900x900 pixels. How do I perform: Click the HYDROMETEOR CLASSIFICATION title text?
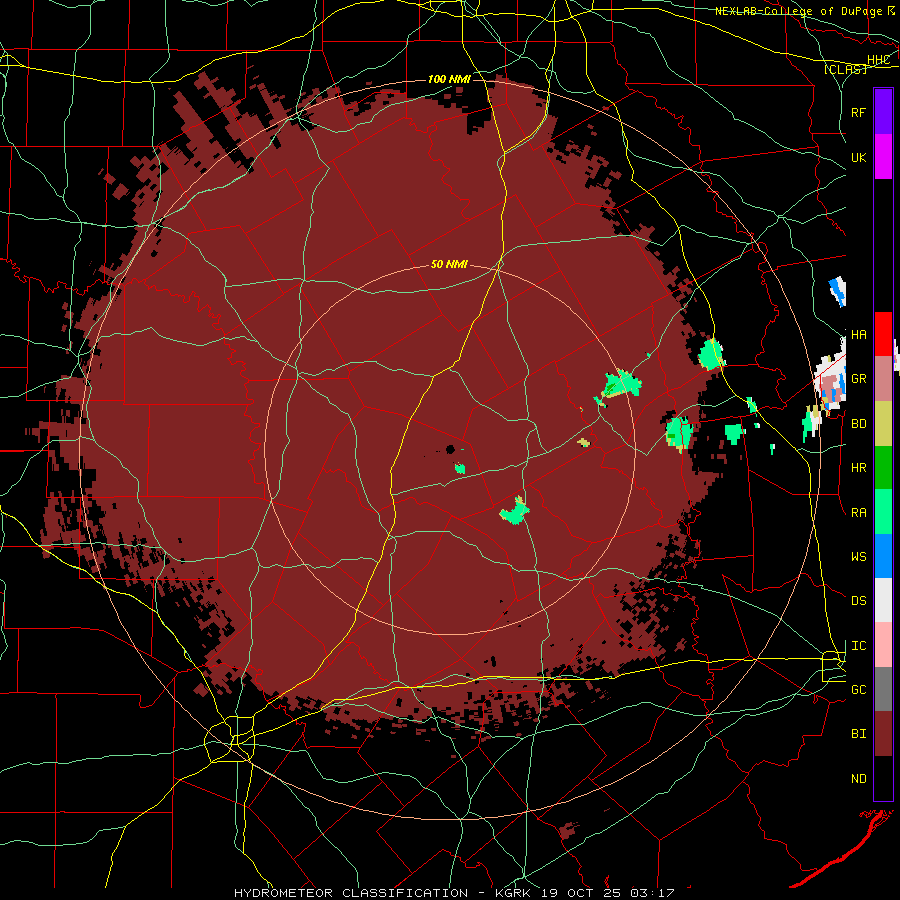tap(351, 893)
